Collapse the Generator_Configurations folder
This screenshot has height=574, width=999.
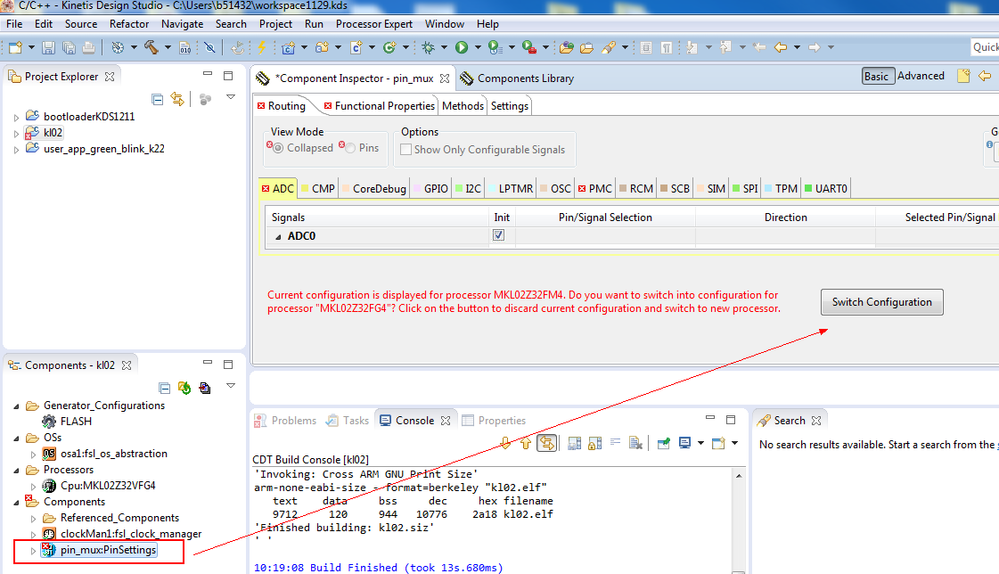(16, 406)
